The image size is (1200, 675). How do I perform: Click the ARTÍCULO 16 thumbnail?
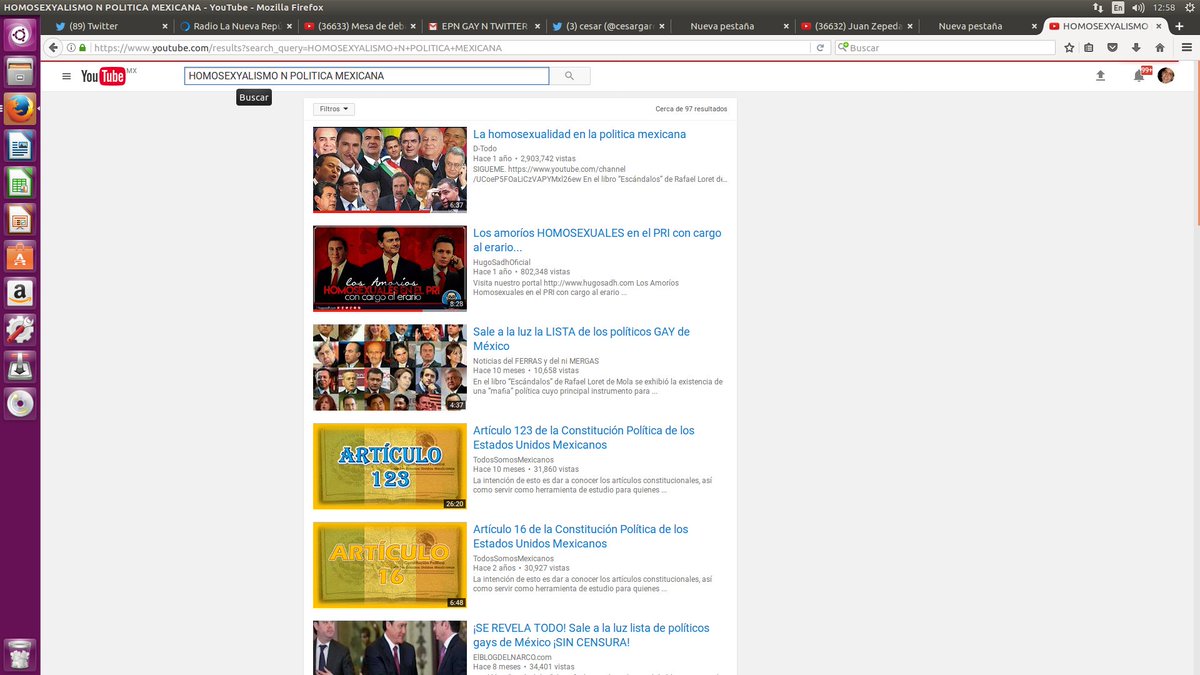pyautogui.click(x=390, y=566)
